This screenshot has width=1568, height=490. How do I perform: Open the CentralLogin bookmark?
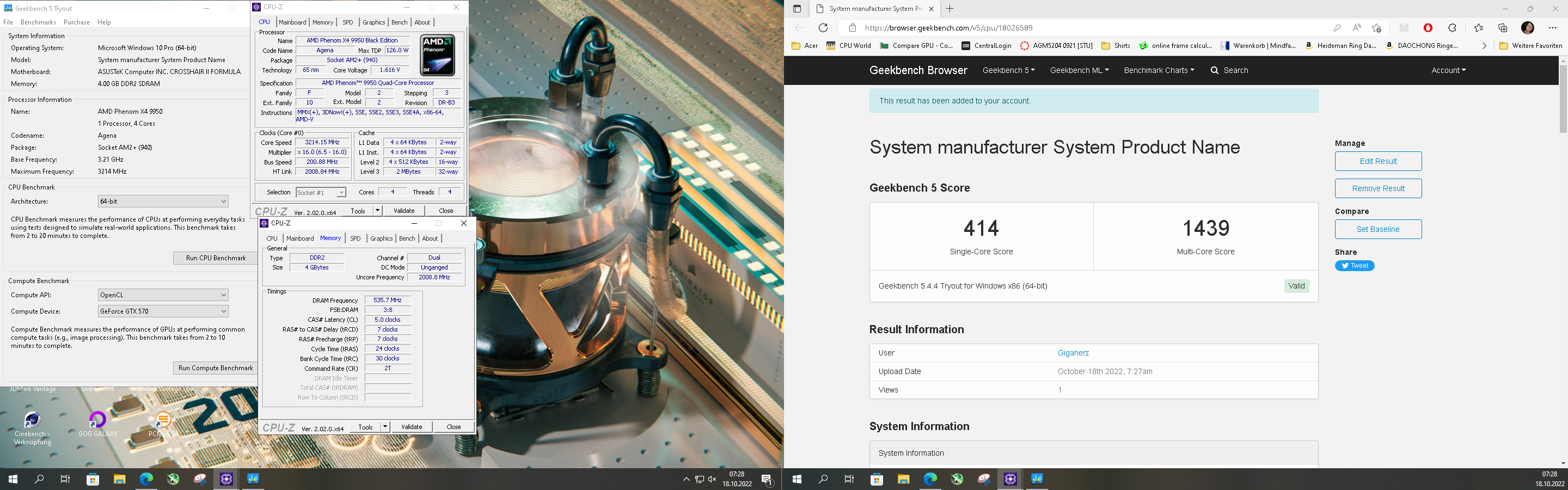(x=987, y=46)
